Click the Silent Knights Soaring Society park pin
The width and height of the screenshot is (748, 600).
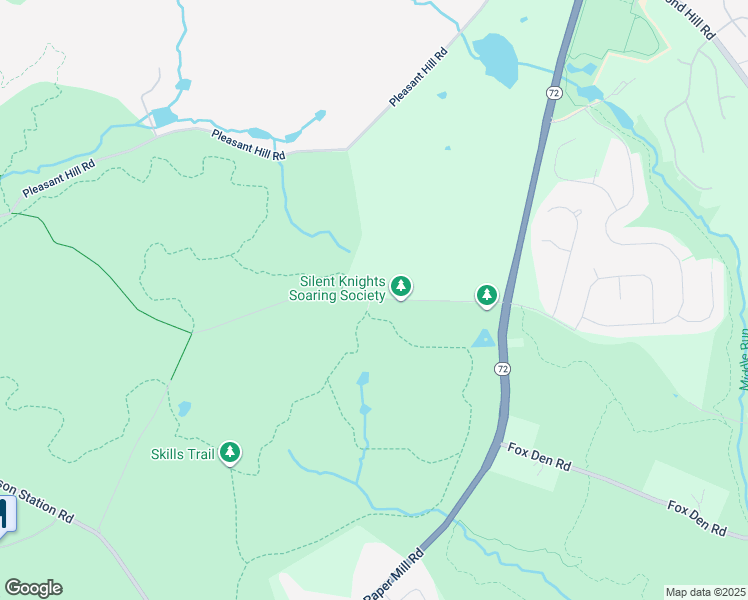(x=401, y=287)
